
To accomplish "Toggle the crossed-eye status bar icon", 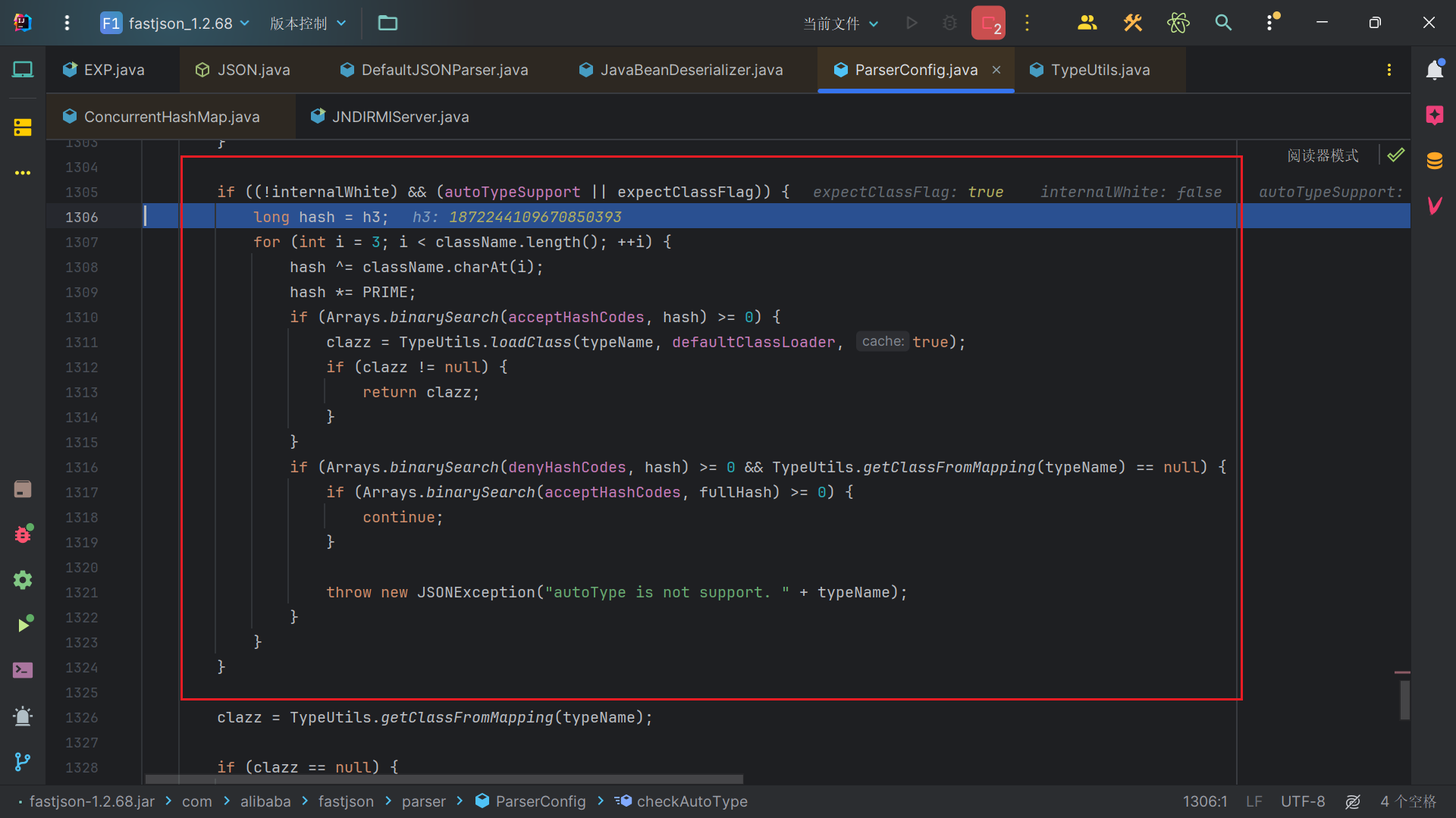I will click(x=1353, y=801).
